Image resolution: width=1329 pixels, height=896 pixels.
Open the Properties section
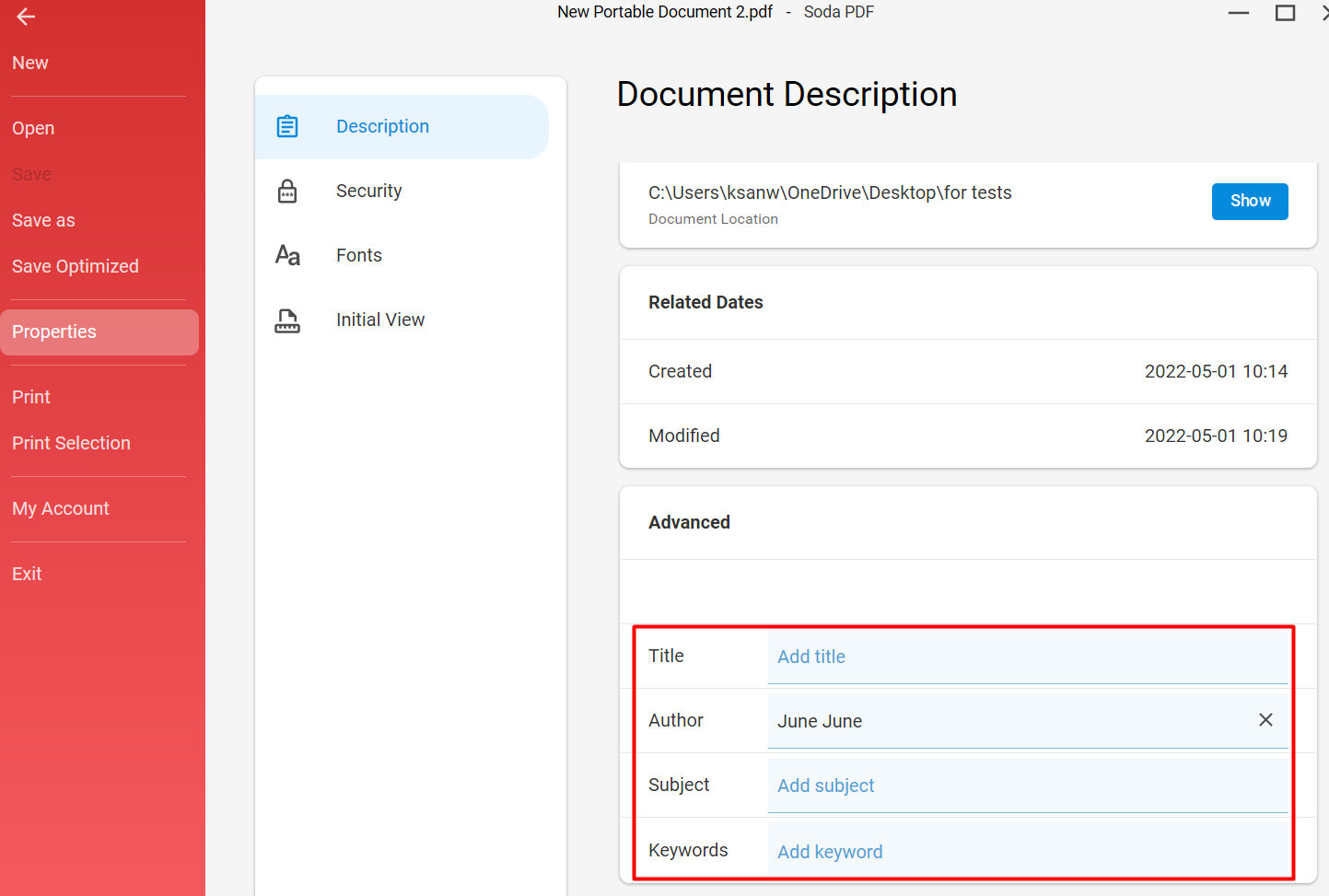click(99, 332)
